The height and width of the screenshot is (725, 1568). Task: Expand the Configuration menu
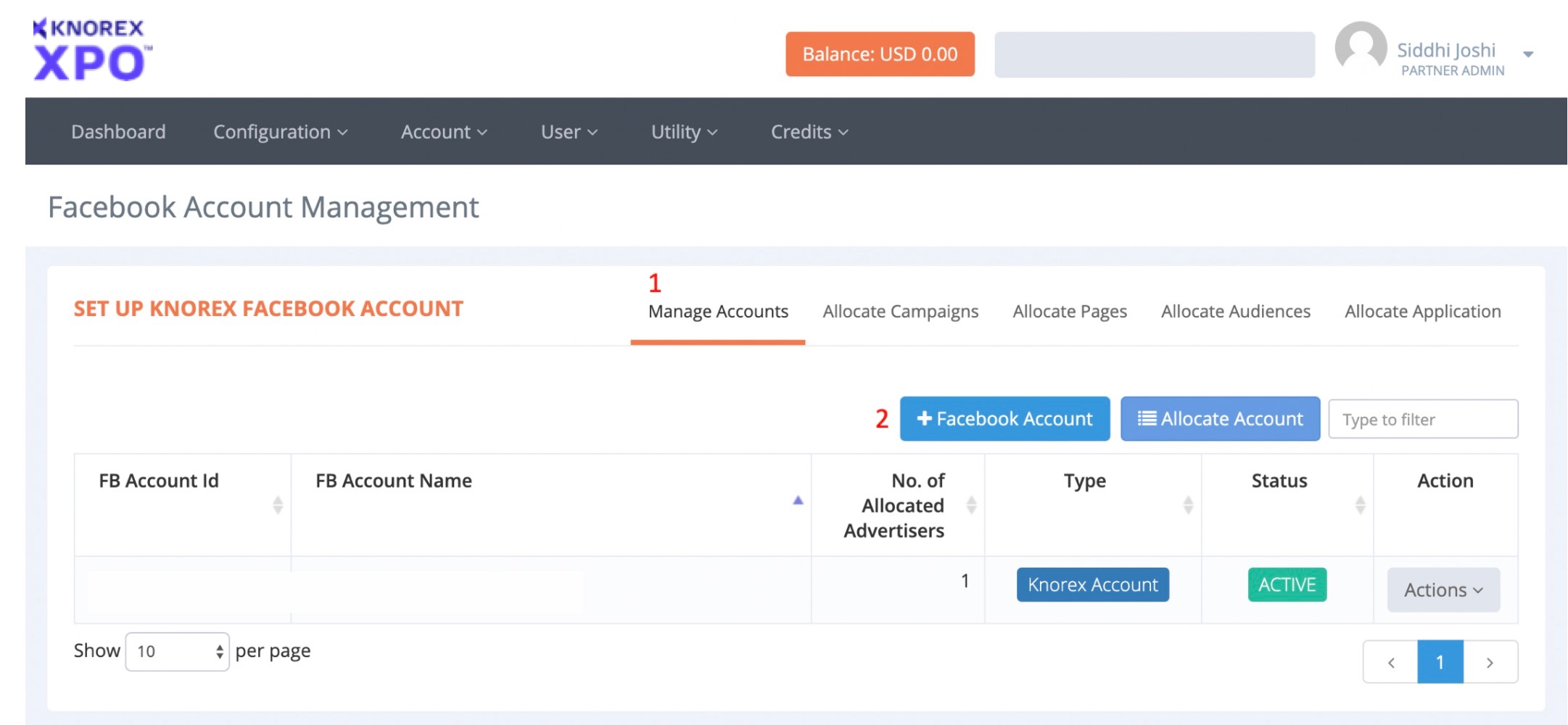pos(280,132)
